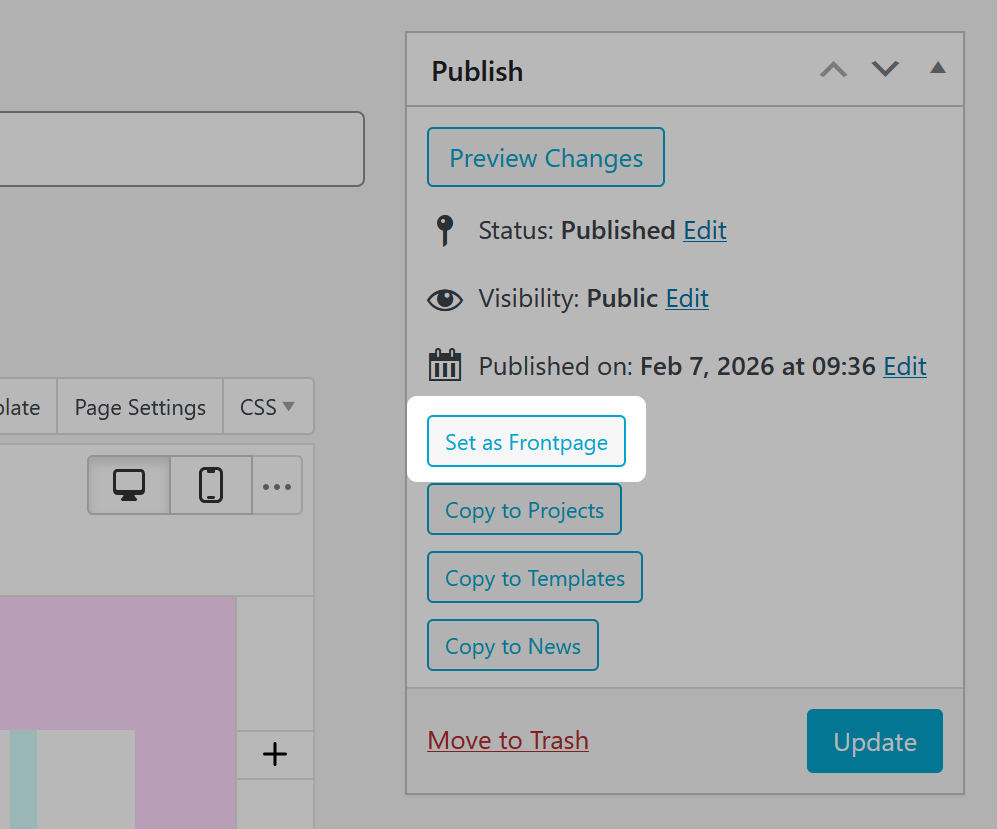Open the CSS dropdown
Image resolution: width=997 pixels, height=829 pixels.
click(268, 407)
